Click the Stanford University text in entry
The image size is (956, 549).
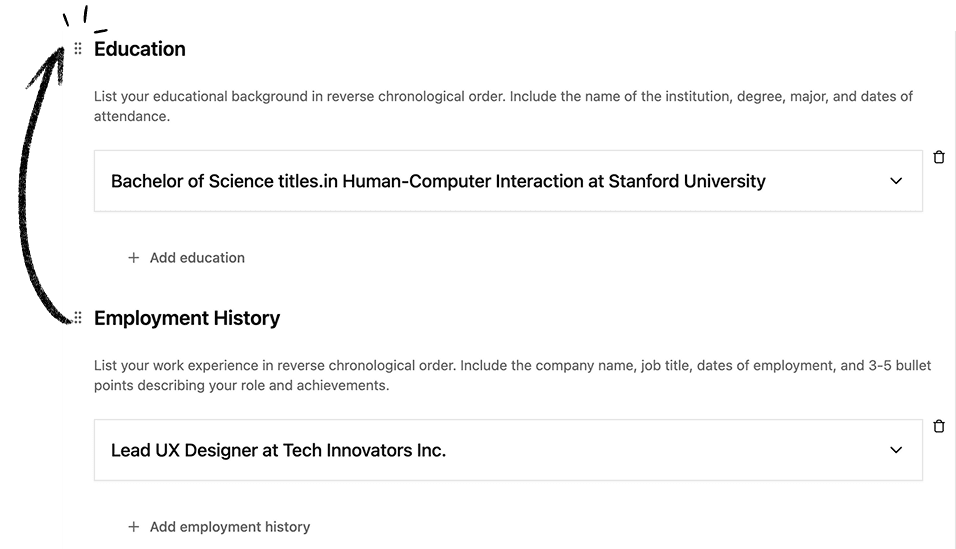tap(687, 181)
